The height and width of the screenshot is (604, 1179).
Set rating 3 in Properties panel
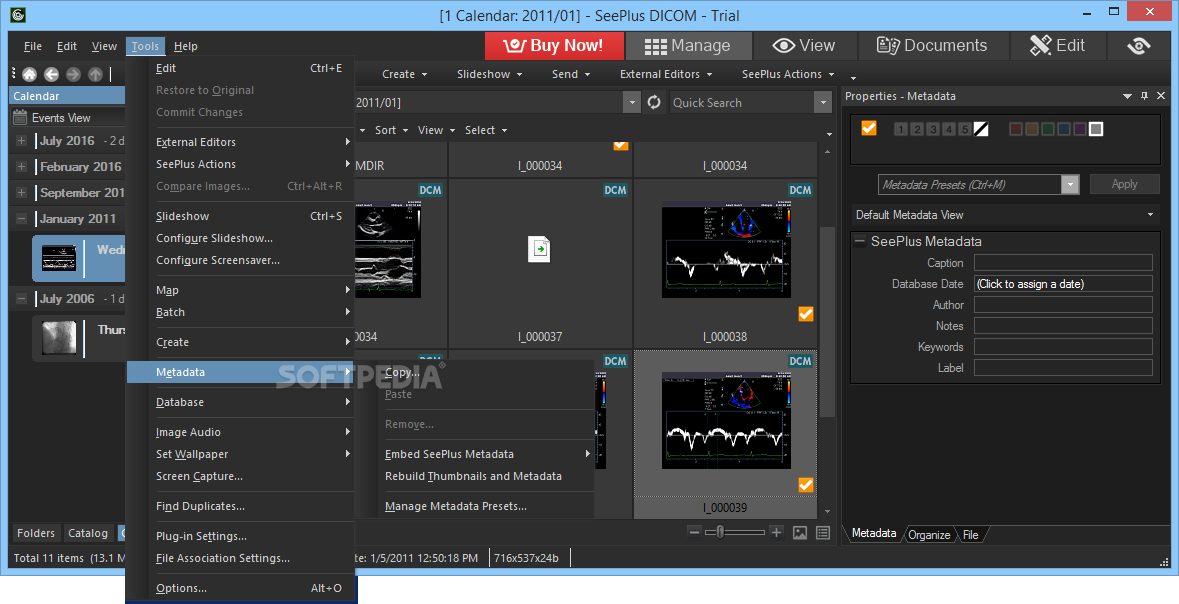coord(932,129)
